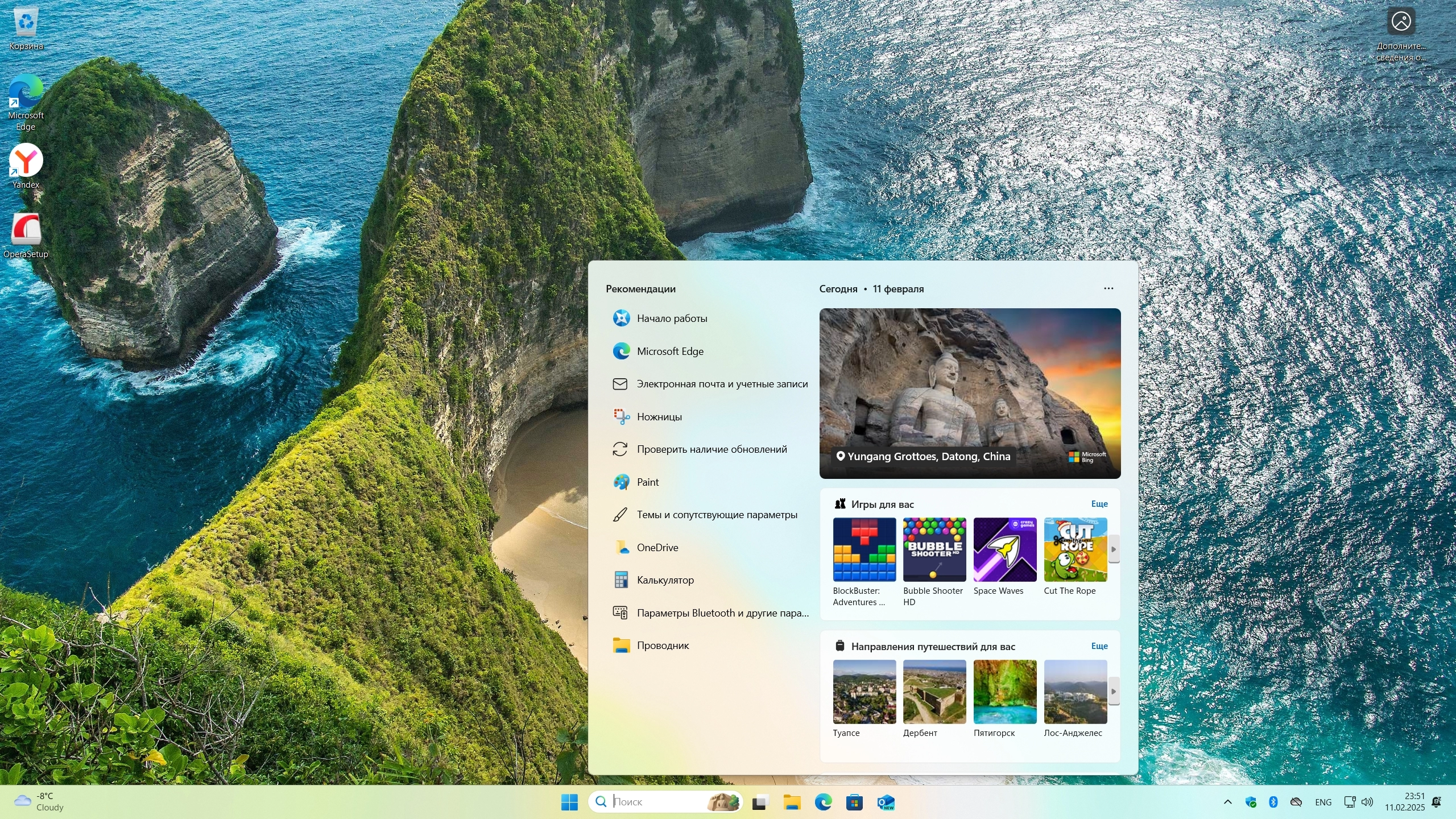Show hidden system tray icons
Viewport: 1456px width, 819px height.
[1227, 802]
